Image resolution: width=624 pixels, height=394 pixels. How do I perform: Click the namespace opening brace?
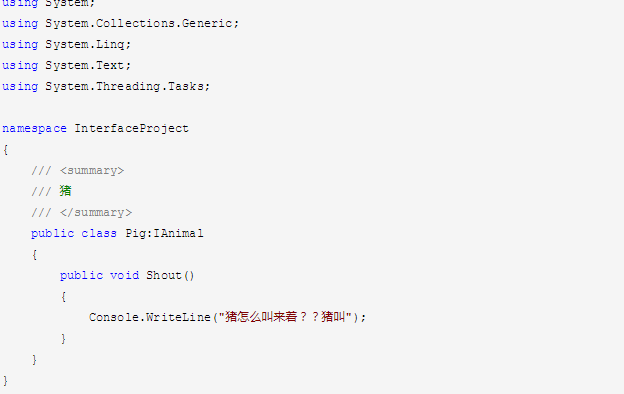(x=6, y=150)
